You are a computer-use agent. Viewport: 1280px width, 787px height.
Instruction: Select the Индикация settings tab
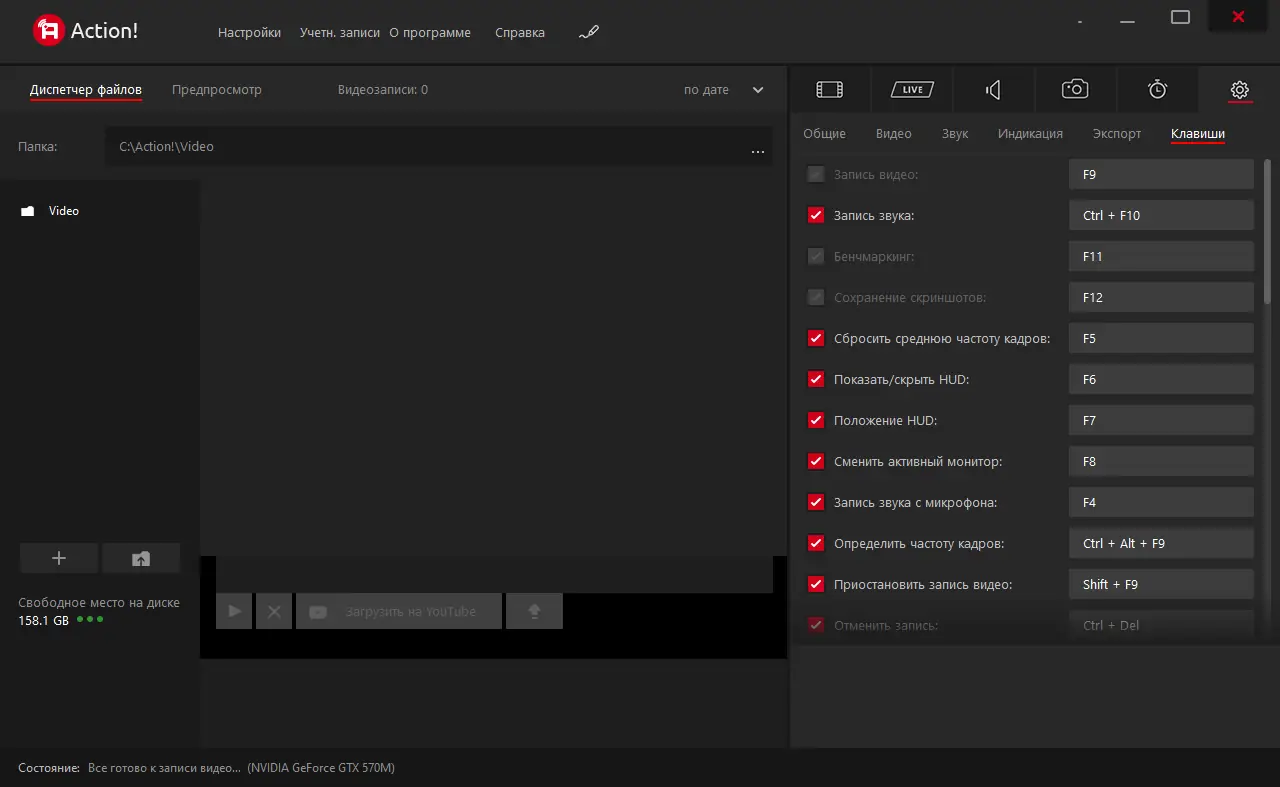tap(1030, 133)
